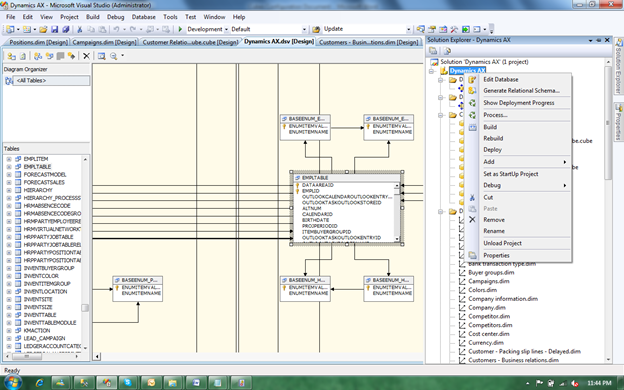The width and height of the screenshot is (624, 390).
Task: Open the collapsed Properties side tab
Action: (618, 121)
